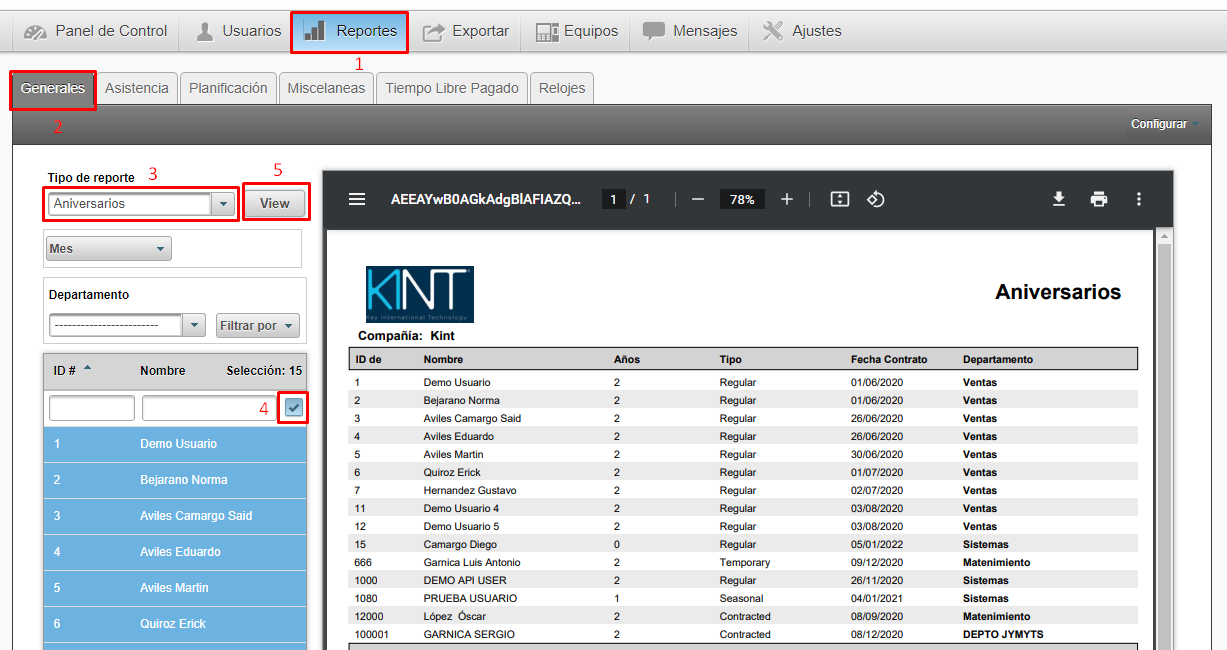1227x650 pixels.
Task: Open the Filtrar por dropdown
Action: click(258, 326)
